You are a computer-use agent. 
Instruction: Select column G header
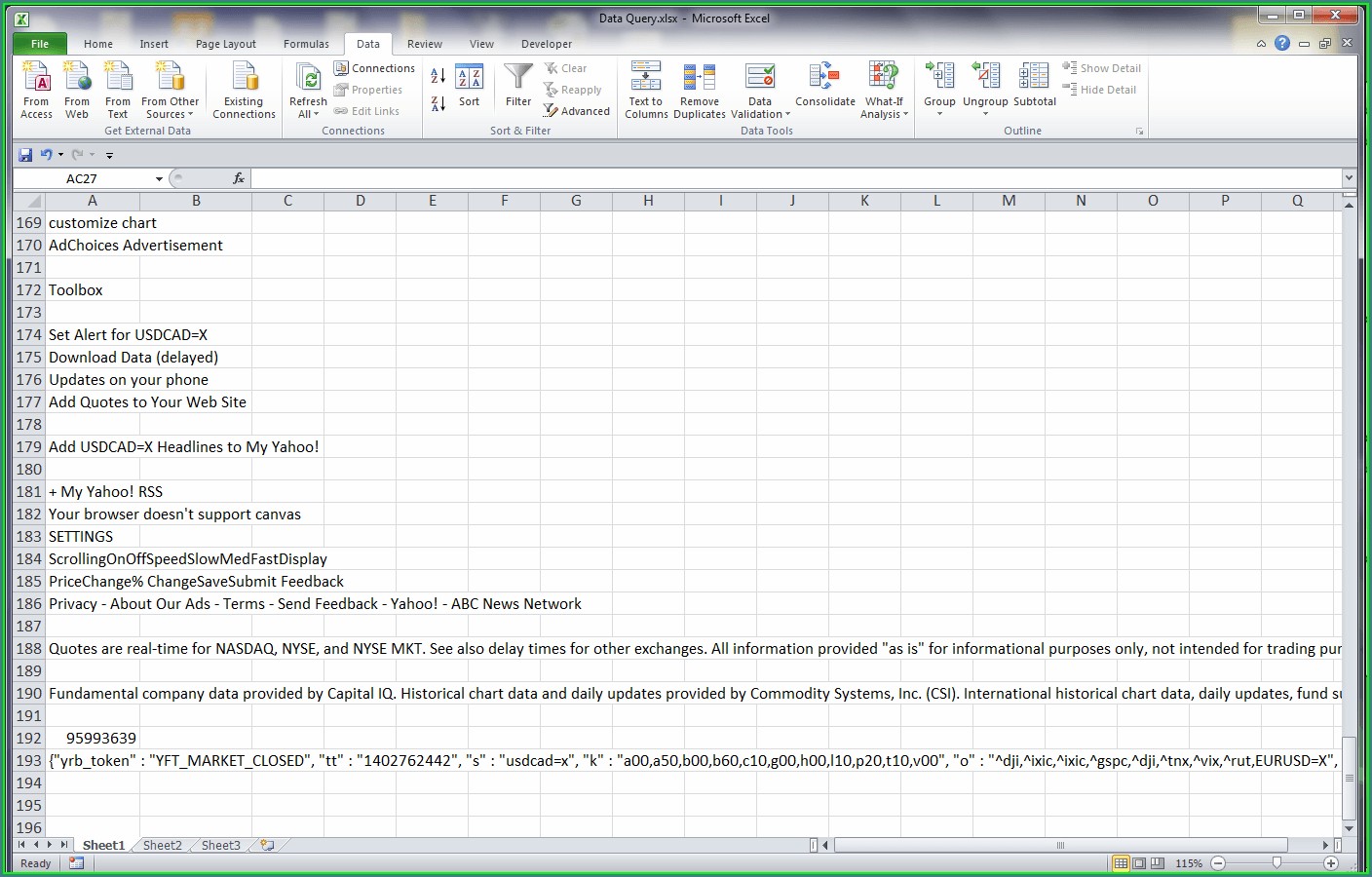point(576,201)
